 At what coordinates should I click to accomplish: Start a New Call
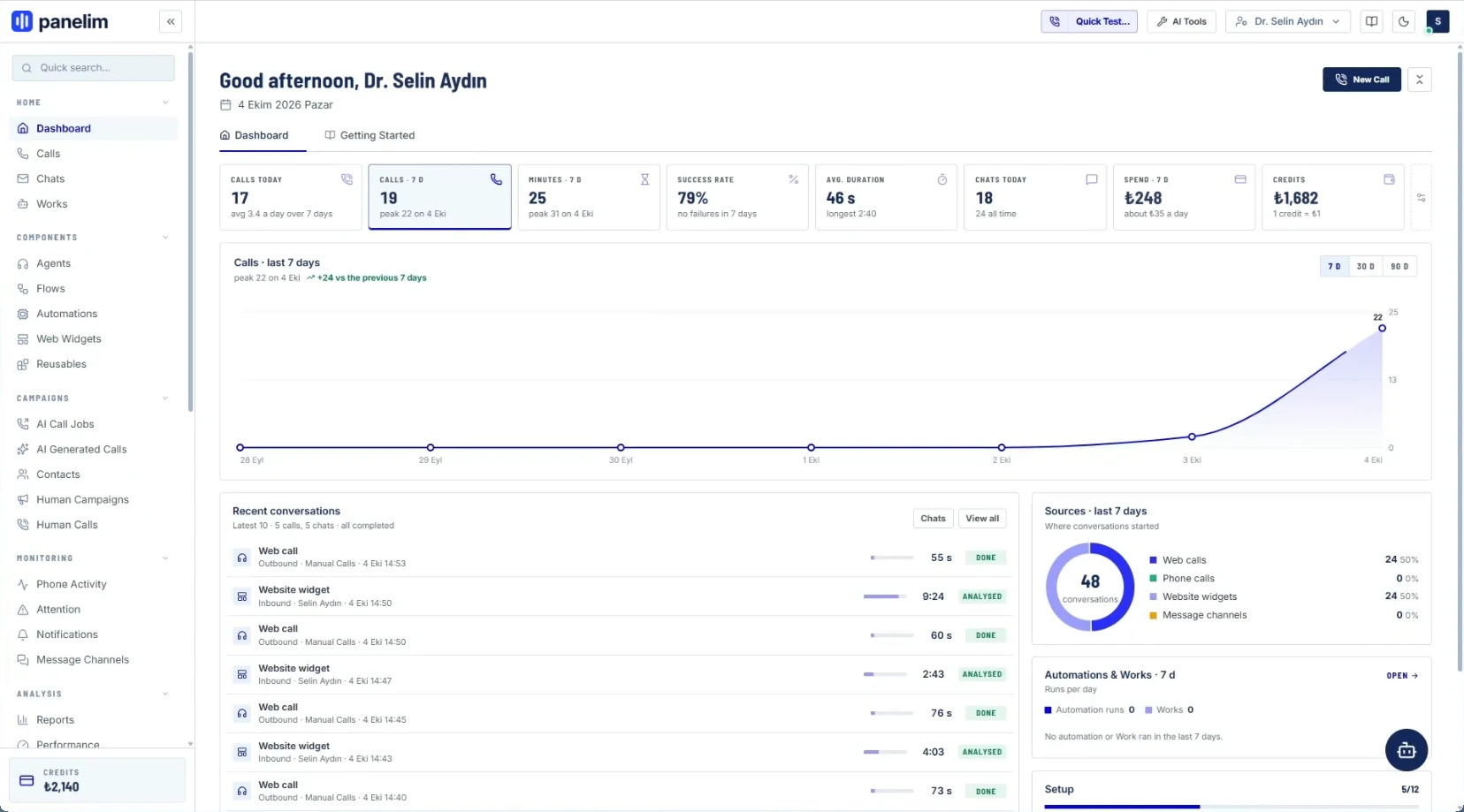[x=1361, y=80]
